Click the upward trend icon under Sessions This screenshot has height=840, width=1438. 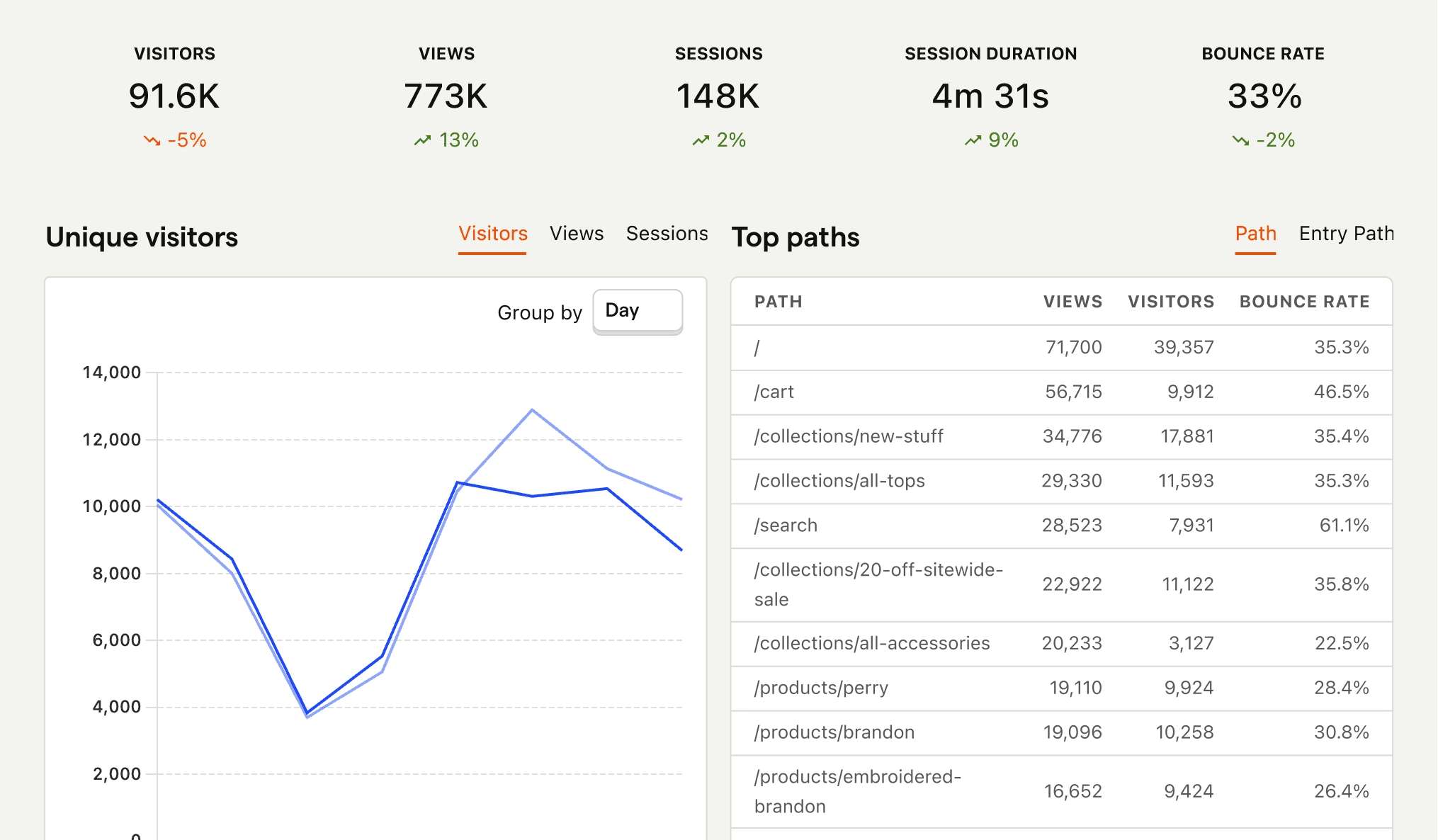click(701, 140)
